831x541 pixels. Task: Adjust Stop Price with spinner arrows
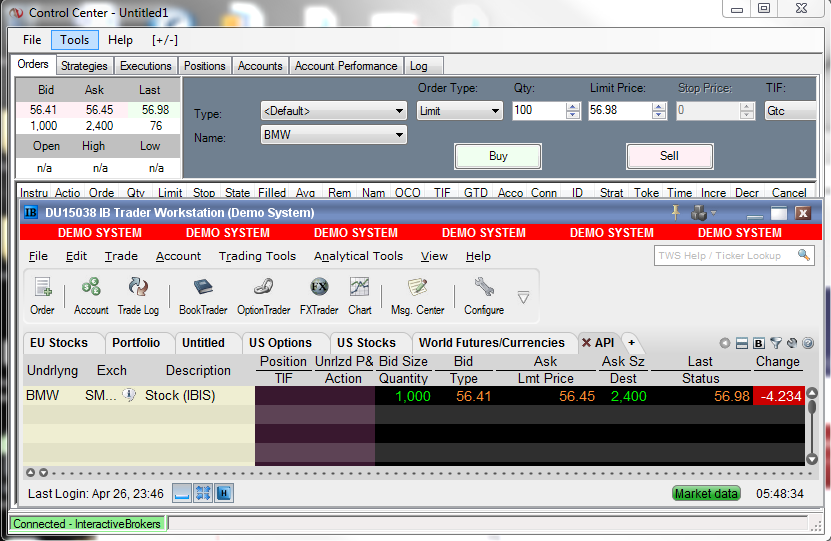pos(747,111)
